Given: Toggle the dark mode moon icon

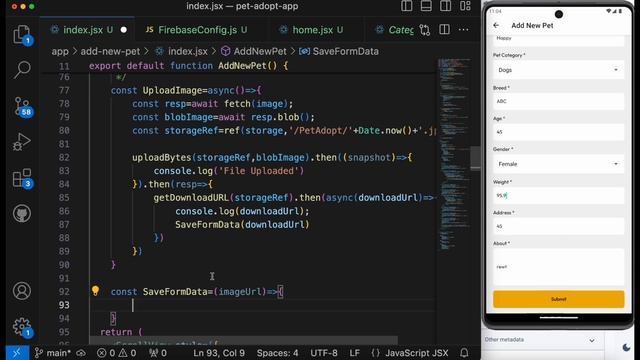Looking at the screenshot, I should (x=627, y=347).
